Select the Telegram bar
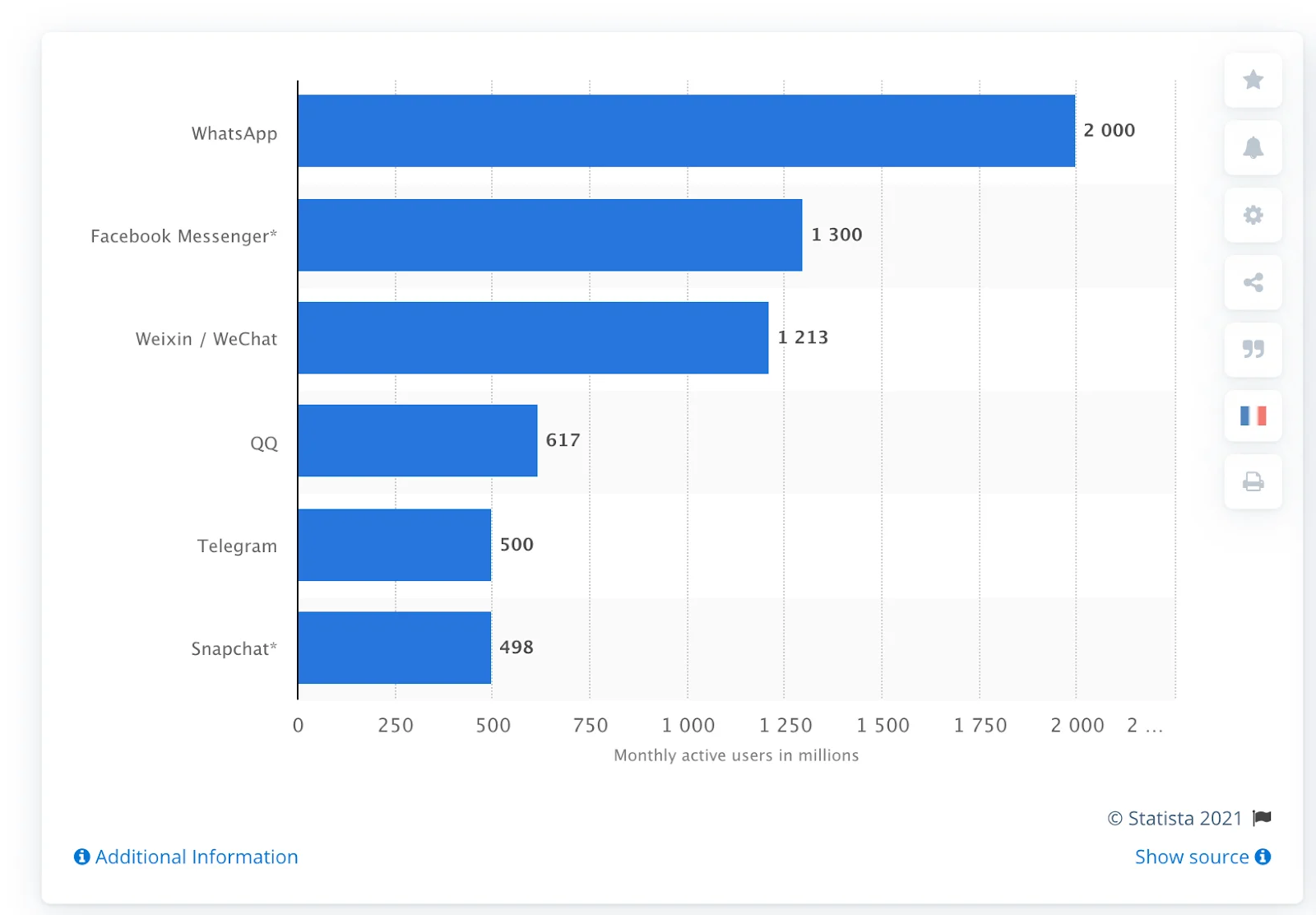The image size is (1316, 915). pos(393,546)
